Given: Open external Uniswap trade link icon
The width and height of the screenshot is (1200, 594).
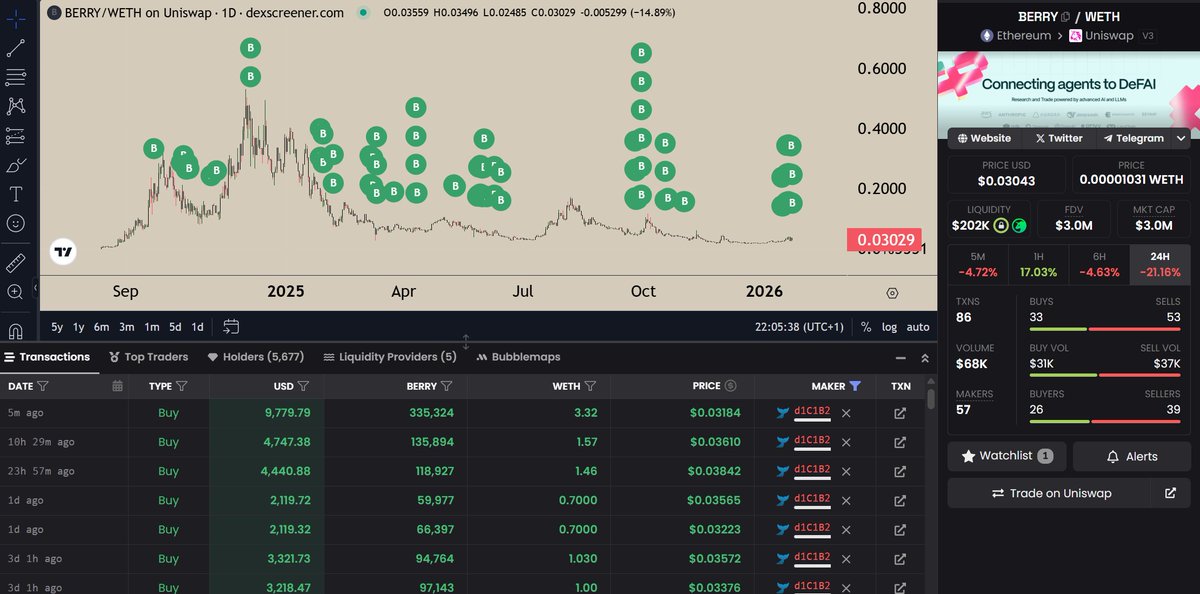Looking at the screenshot, I should (x=1171, y=493).
